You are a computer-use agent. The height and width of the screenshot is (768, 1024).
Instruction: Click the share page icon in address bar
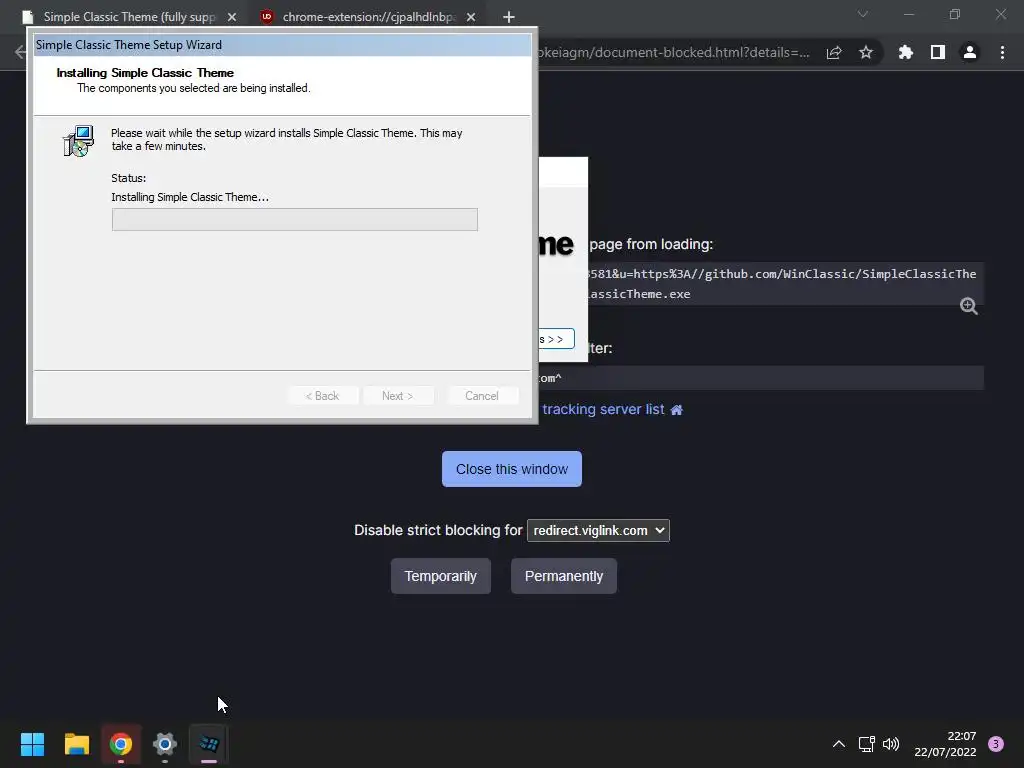click(834, 52)
